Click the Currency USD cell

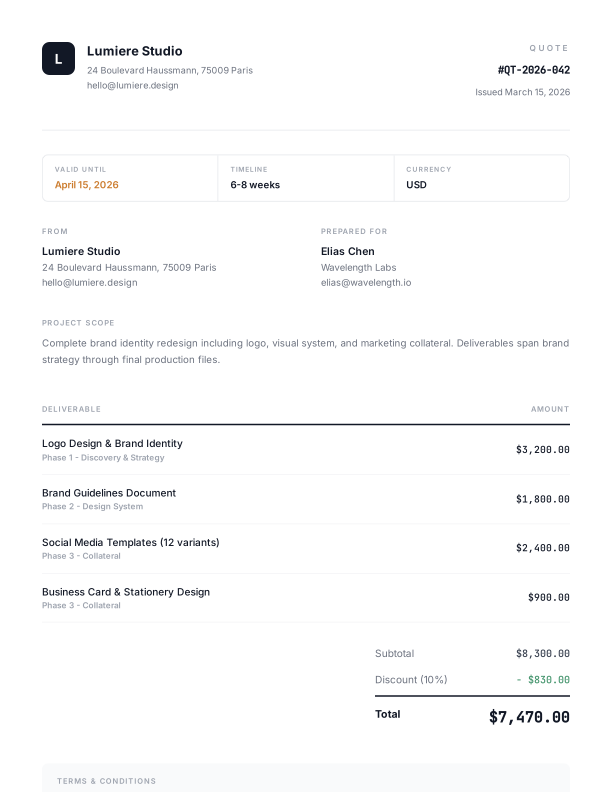click(x=416, y=185)
